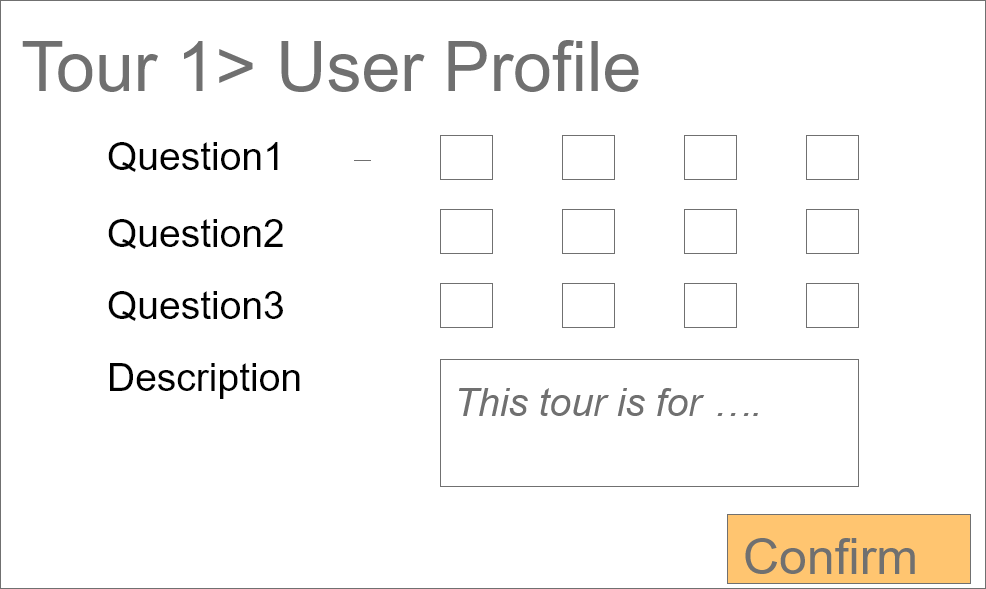Check the second box for Question1
The height and width of the screenshot is (589, 986).
(588, 158)
